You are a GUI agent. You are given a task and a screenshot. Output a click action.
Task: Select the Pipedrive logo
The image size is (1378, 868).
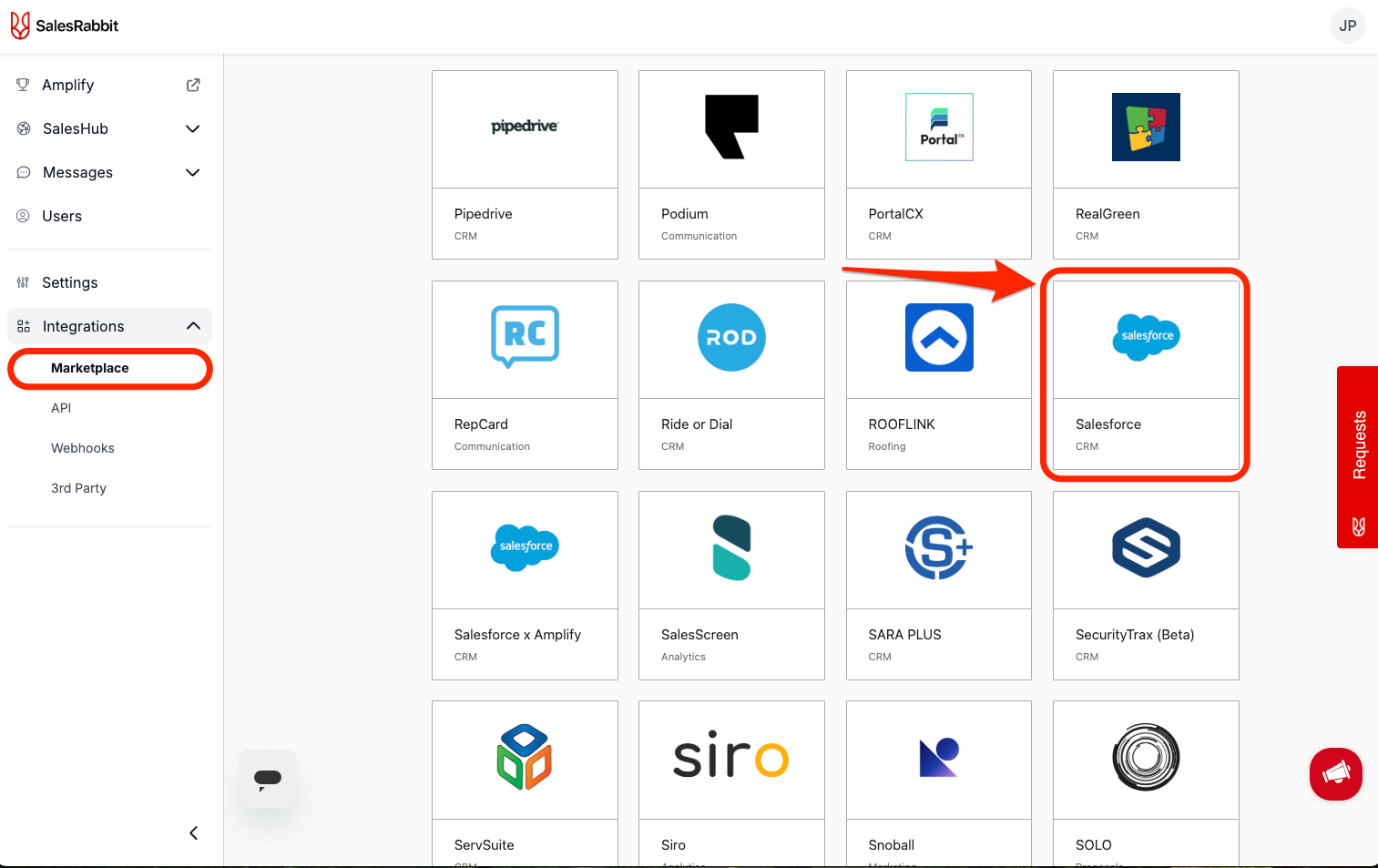coord(525,127)
